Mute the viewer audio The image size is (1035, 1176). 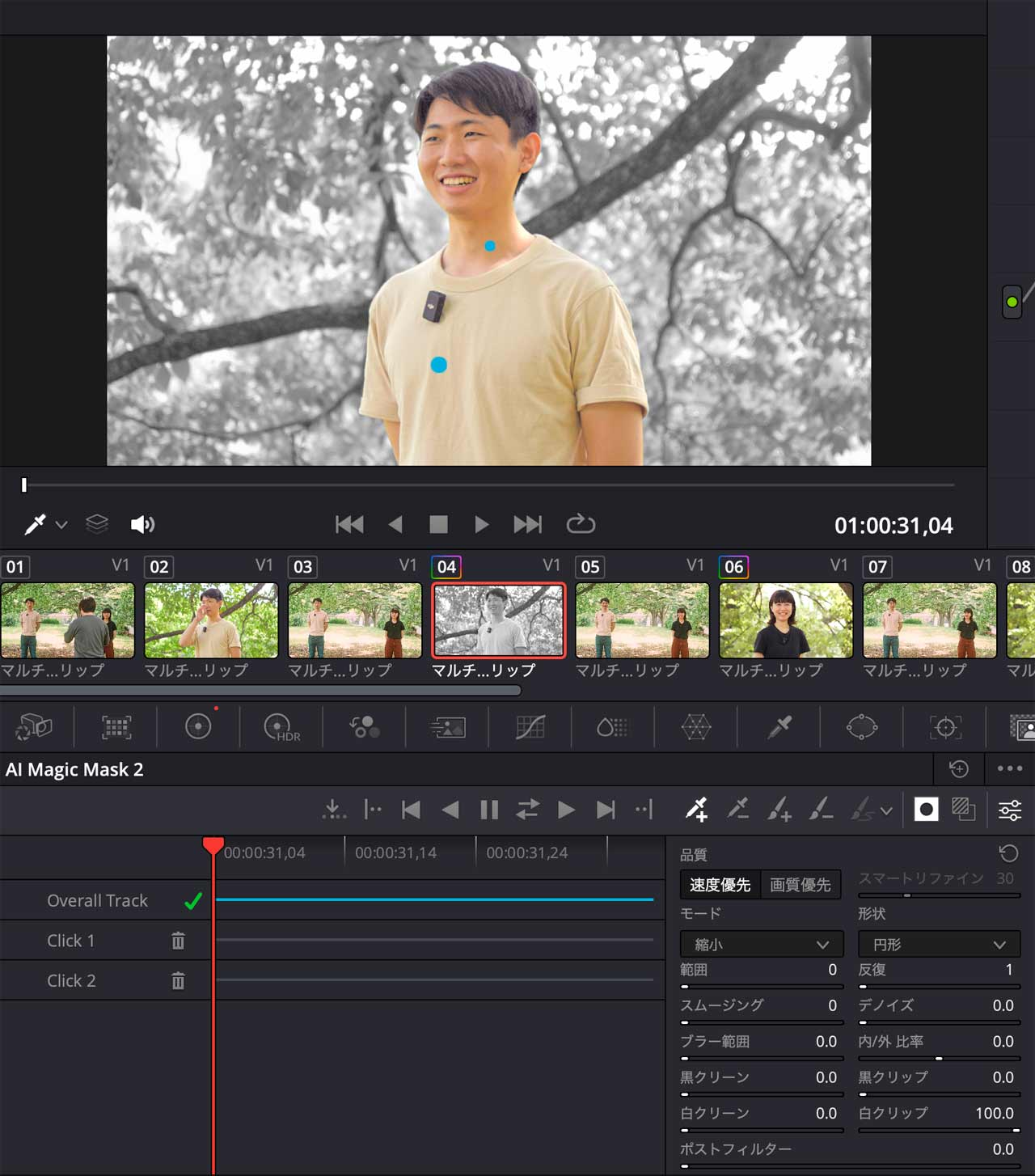142,523
